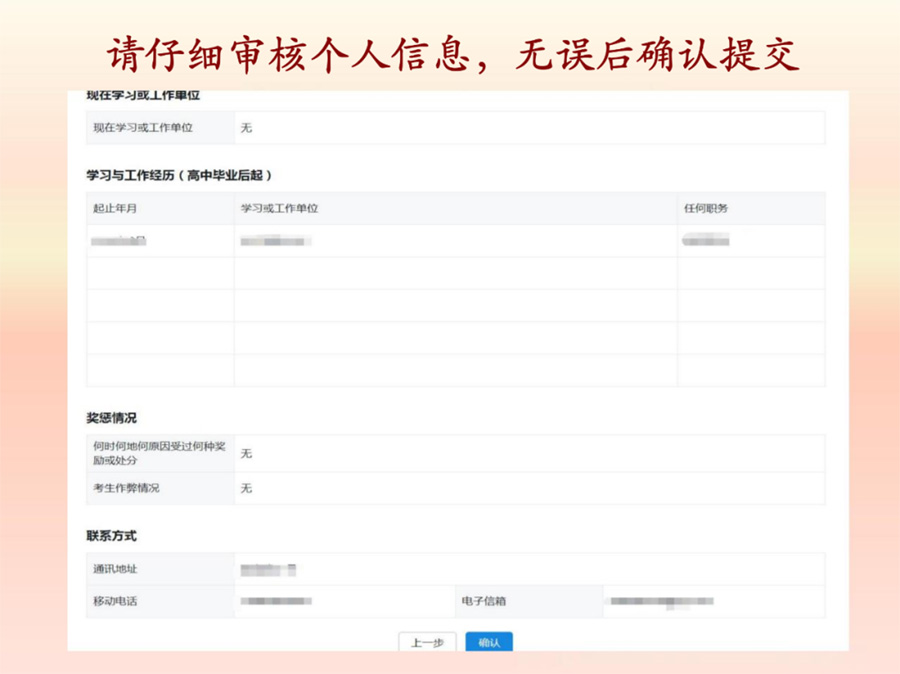Viewport: 900px width, 674px height.
Task: Click the 任何职务 column header
Action: pyautogui.click(x=706, y=208)
